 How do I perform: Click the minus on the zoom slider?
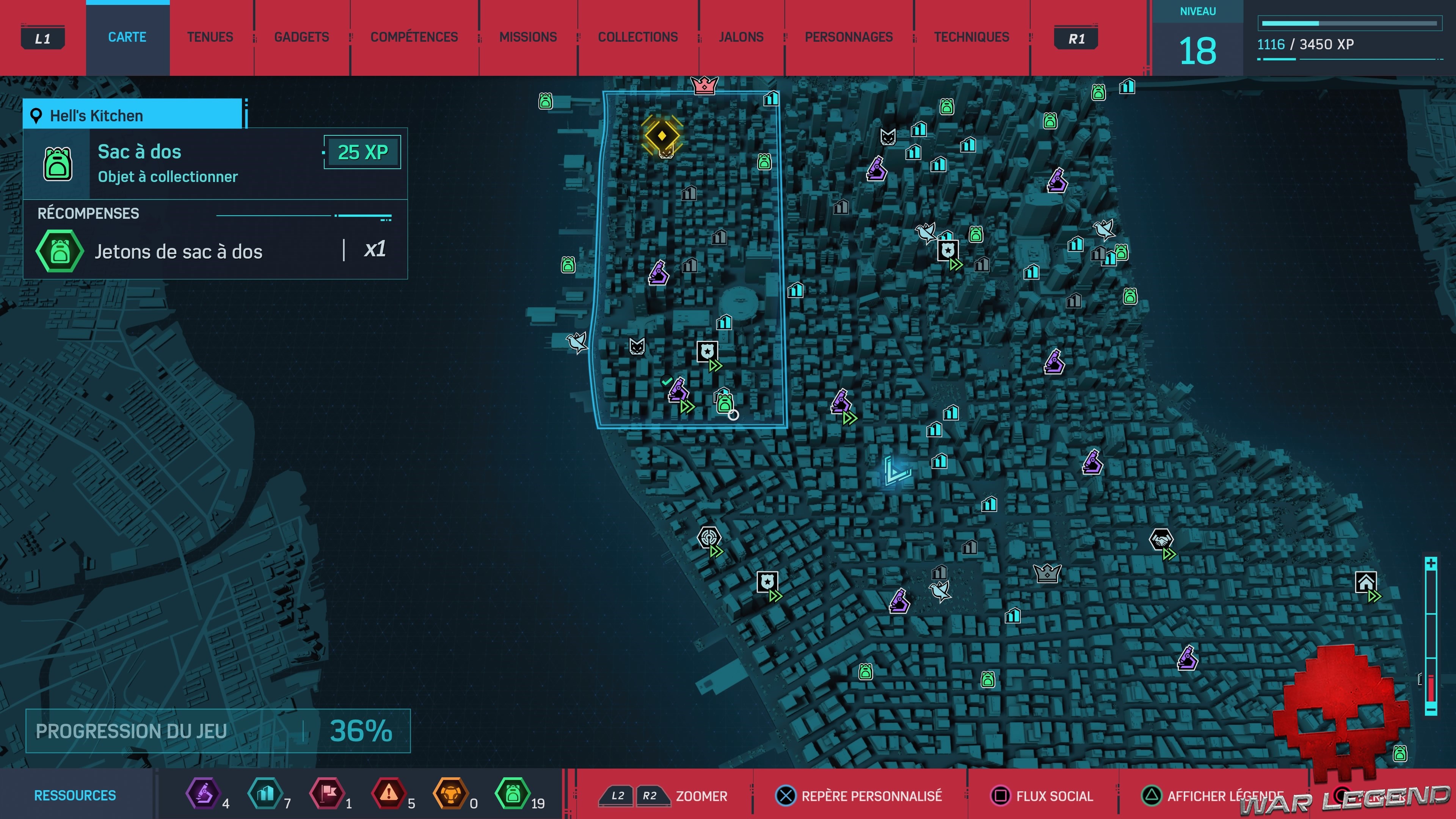click(x=1431, y=709)
